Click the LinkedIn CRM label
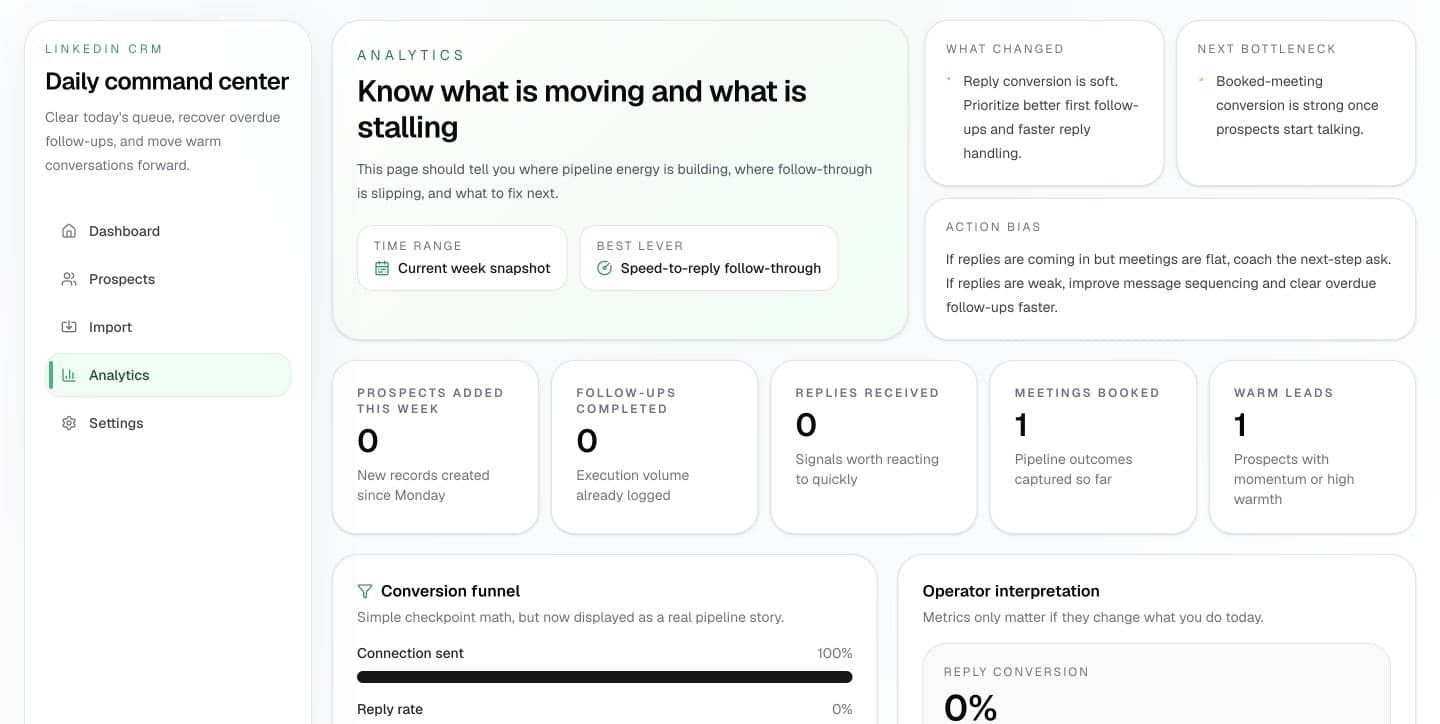Image resolution: width=1440 pixels, height=724 pixels. (104, 49)
